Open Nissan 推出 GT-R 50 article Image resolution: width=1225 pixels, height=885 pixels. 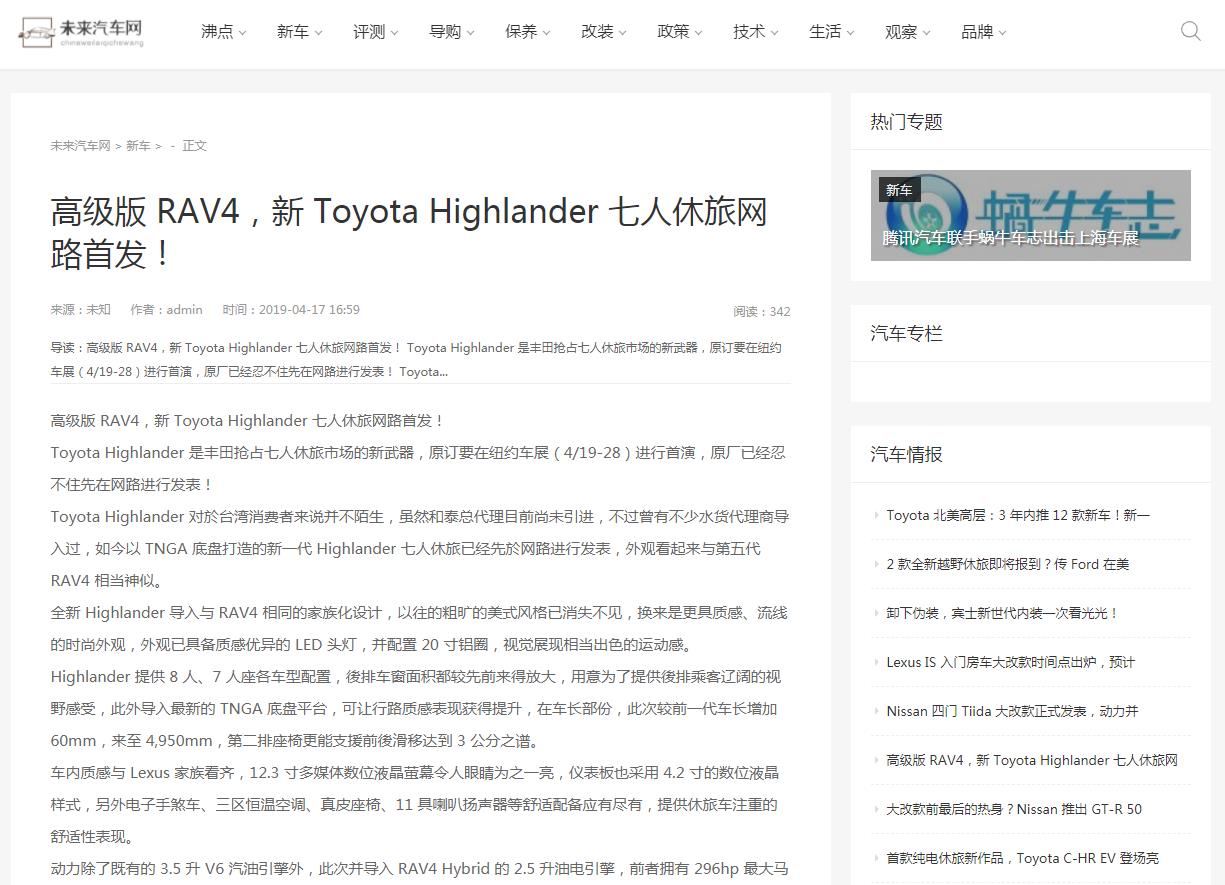[x=1014, y=809]
